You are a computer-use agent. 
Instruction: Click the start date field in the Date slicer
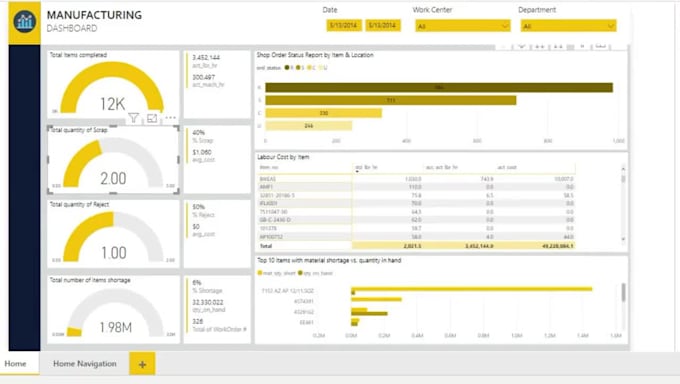pos(343,25)
